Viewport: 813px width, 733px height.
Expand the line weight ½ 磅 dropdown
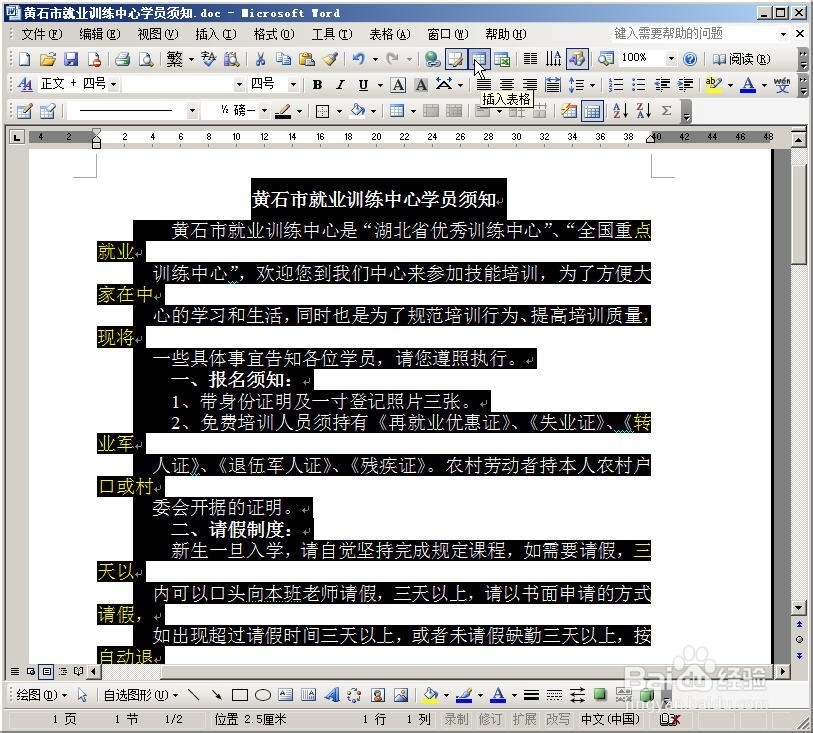264,110
